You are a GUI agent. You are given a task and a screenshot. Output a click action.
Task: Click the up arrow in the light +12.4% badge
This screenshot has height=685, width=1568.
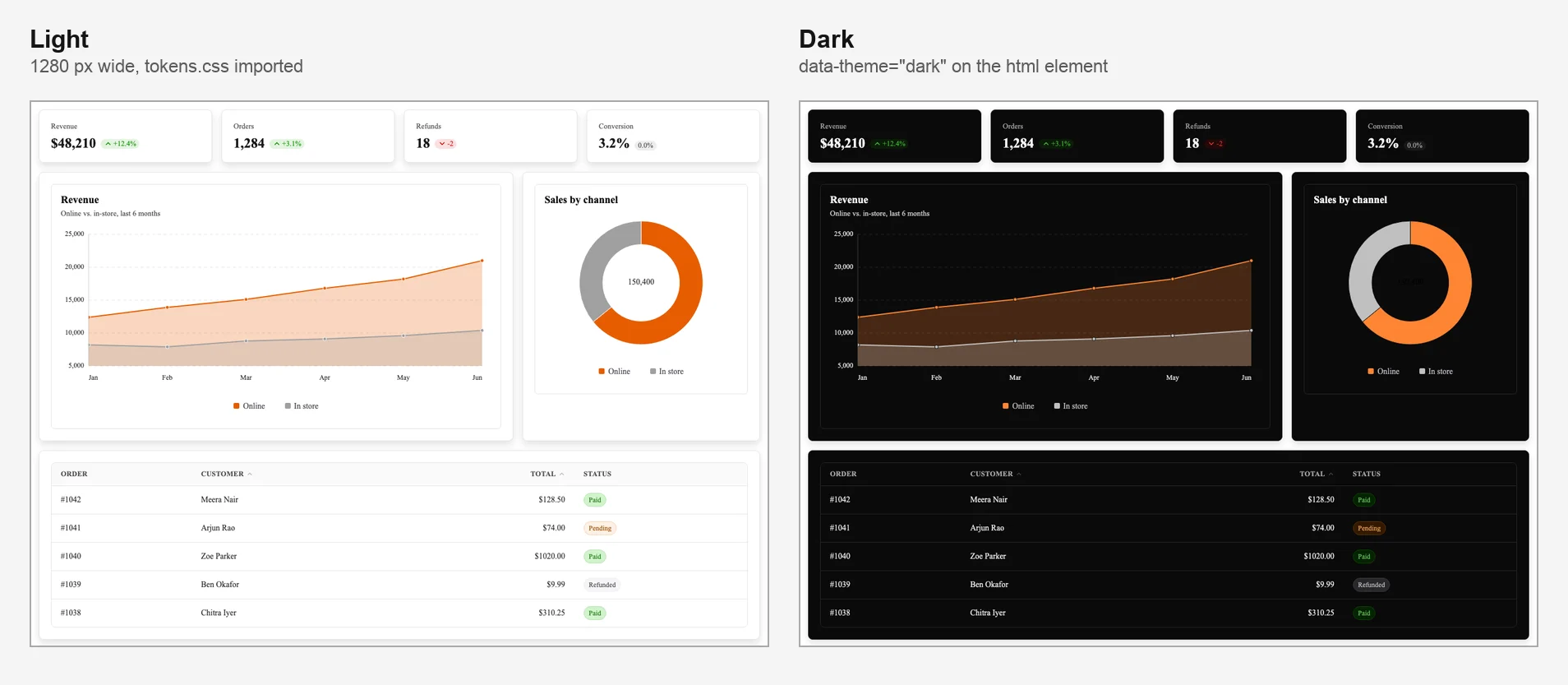point(108,144)
